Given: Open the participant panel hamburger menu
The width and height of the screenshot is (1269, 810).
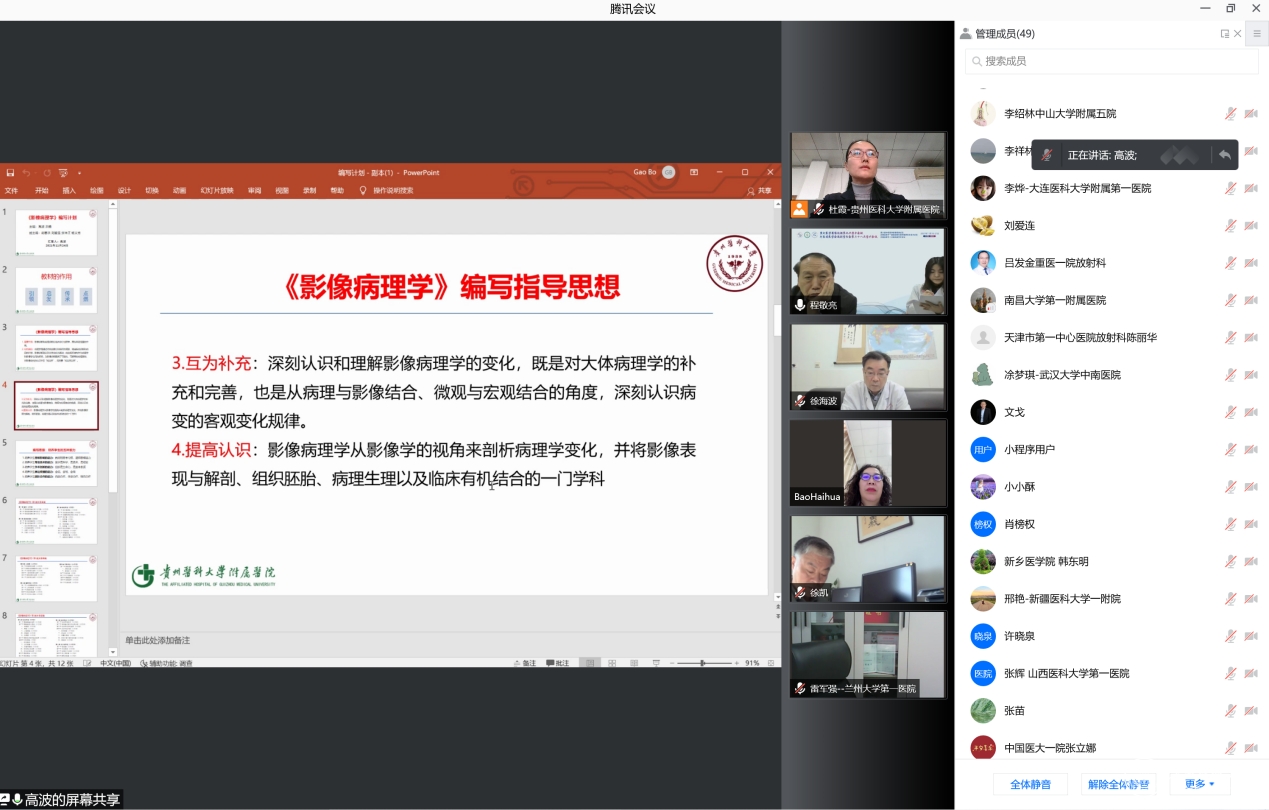Looking at the screenshot, I should click(x=1257, y=33).
